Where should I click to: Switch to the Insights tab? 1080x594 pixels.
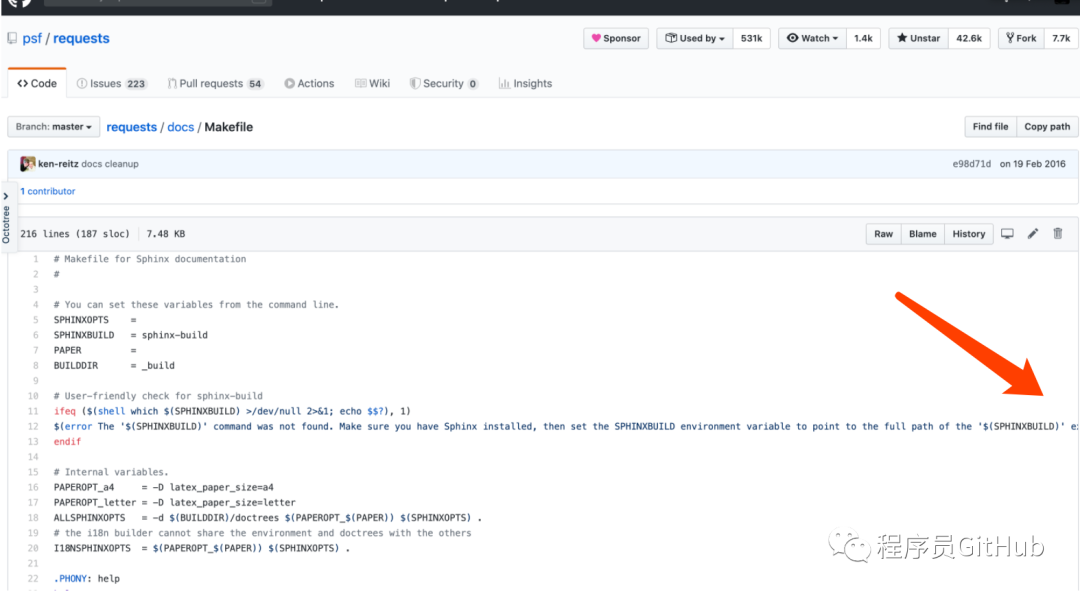click(x=526, y=83)
